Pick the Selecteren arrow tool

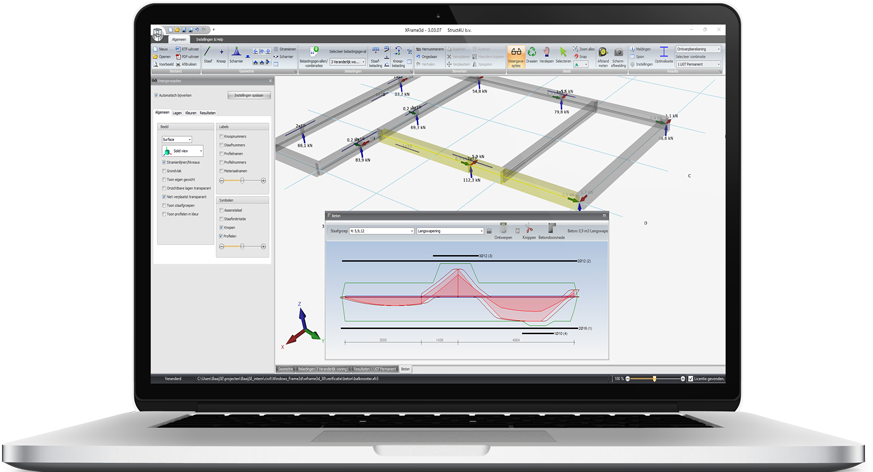(x=564, y=54)
